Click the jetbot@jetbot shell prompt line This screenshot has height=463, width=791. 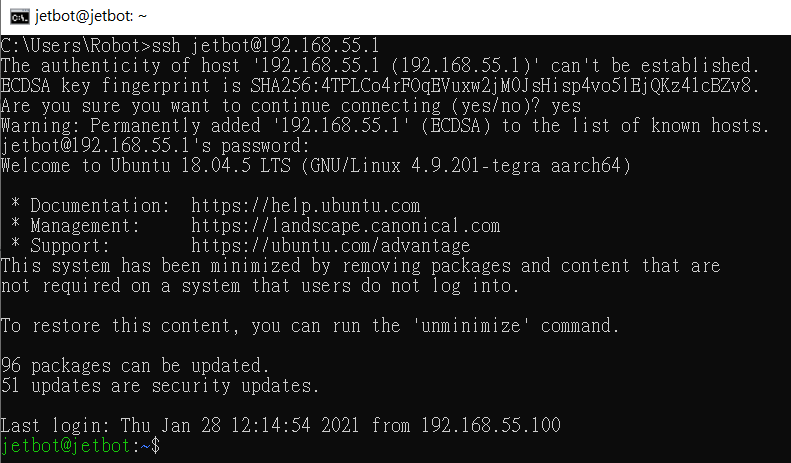point(80,446)
